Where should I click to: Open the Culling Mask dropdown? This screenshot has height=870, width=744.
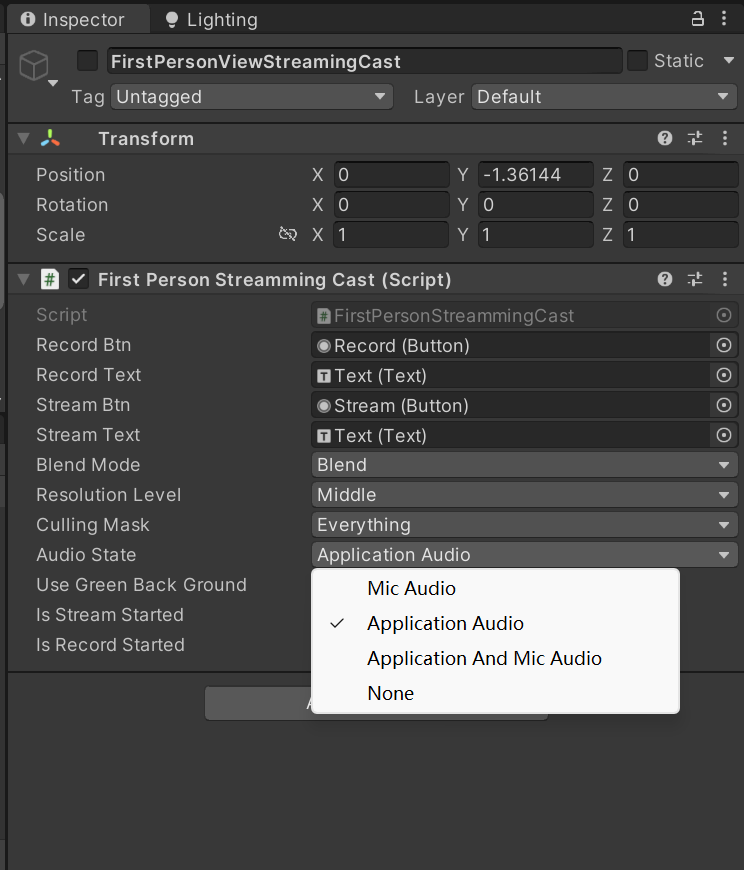[x=524, y=525]
